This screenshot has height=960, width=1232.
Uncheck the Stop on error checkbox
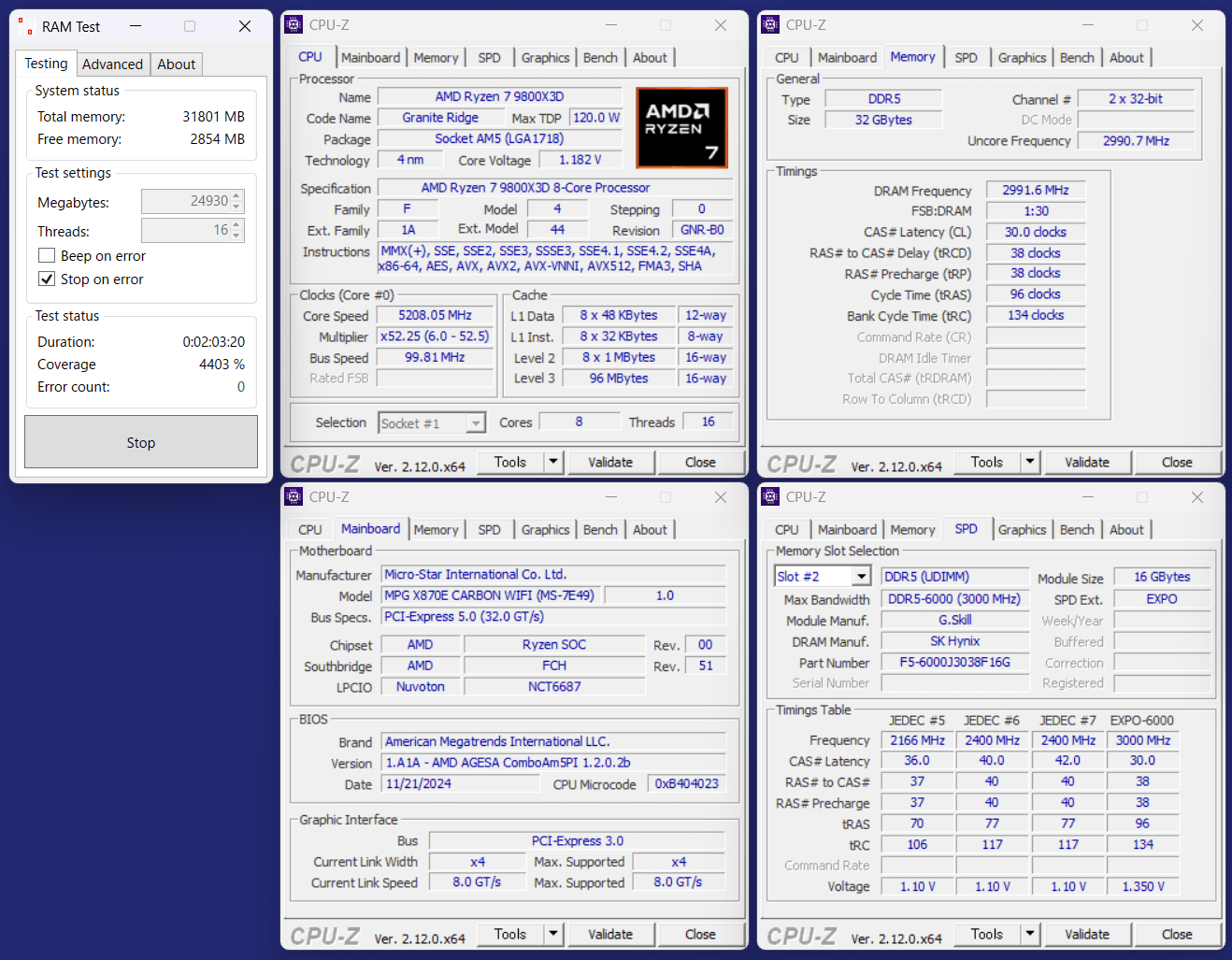(x=47, y=279)
